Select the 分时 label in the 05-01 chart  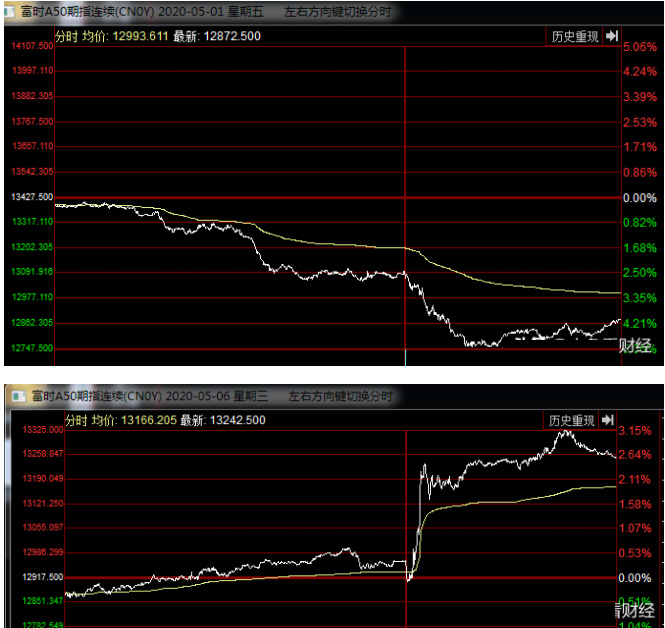(66, 37)
